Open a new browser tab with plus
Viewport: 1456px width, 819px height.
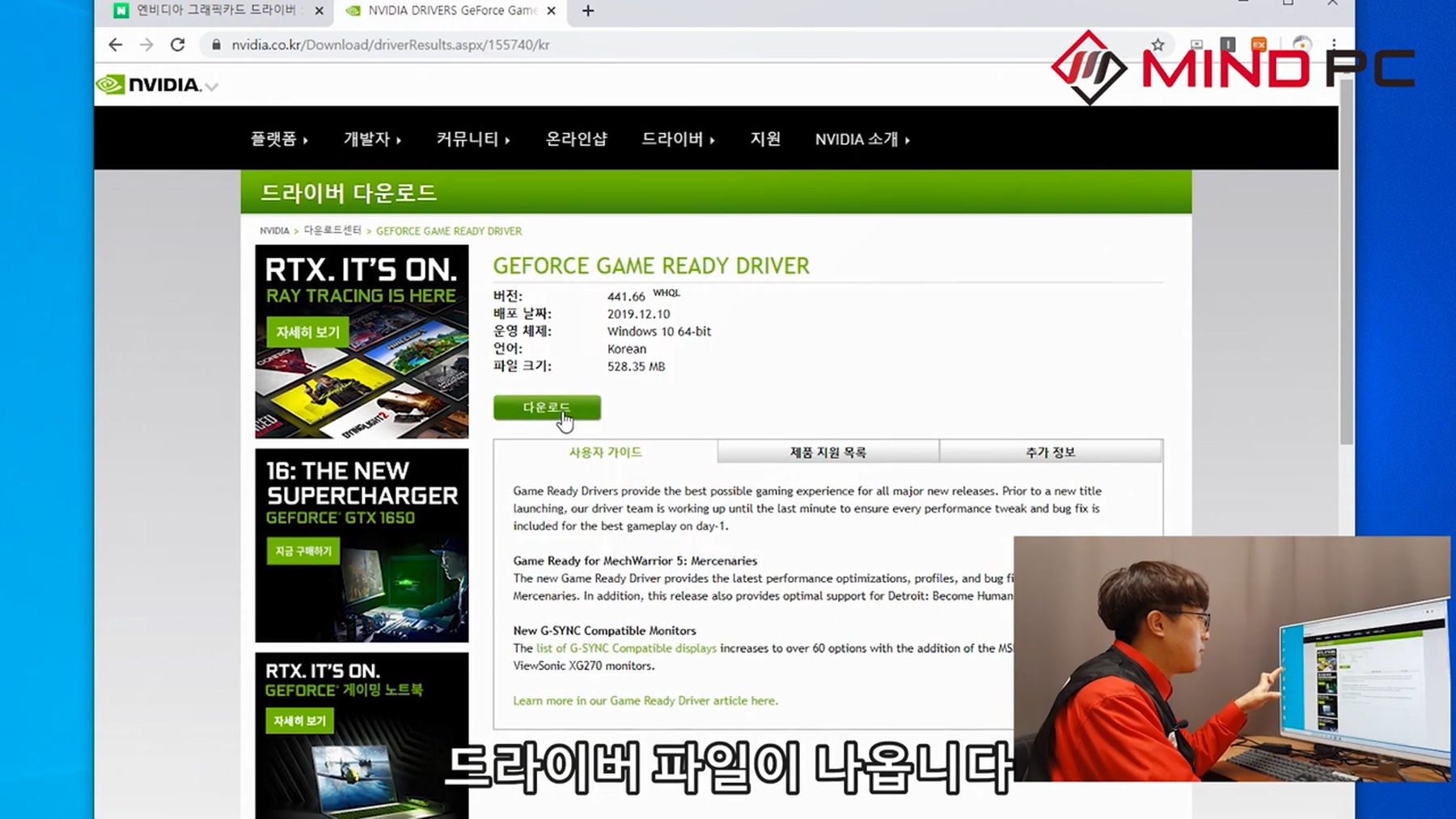coord(588,11)
